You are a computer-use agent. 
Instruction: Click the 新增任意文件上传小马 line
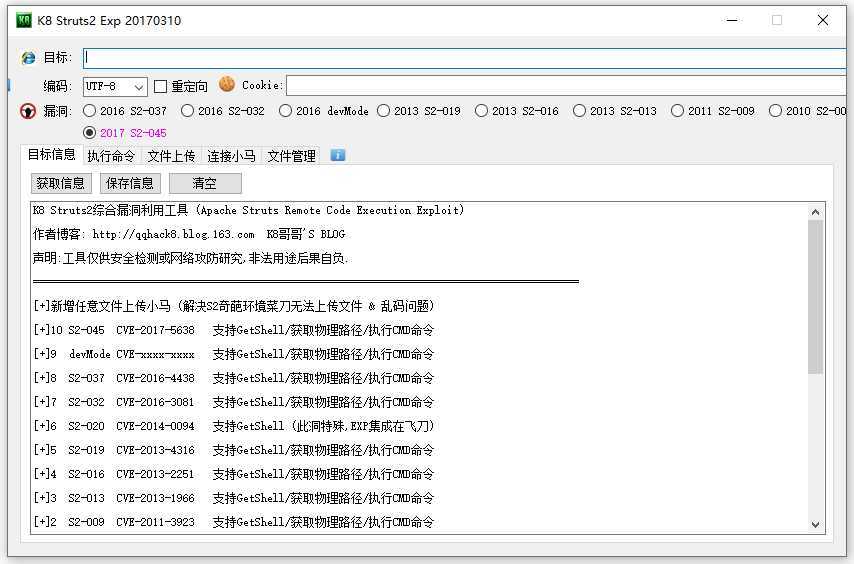pos(234,306)
